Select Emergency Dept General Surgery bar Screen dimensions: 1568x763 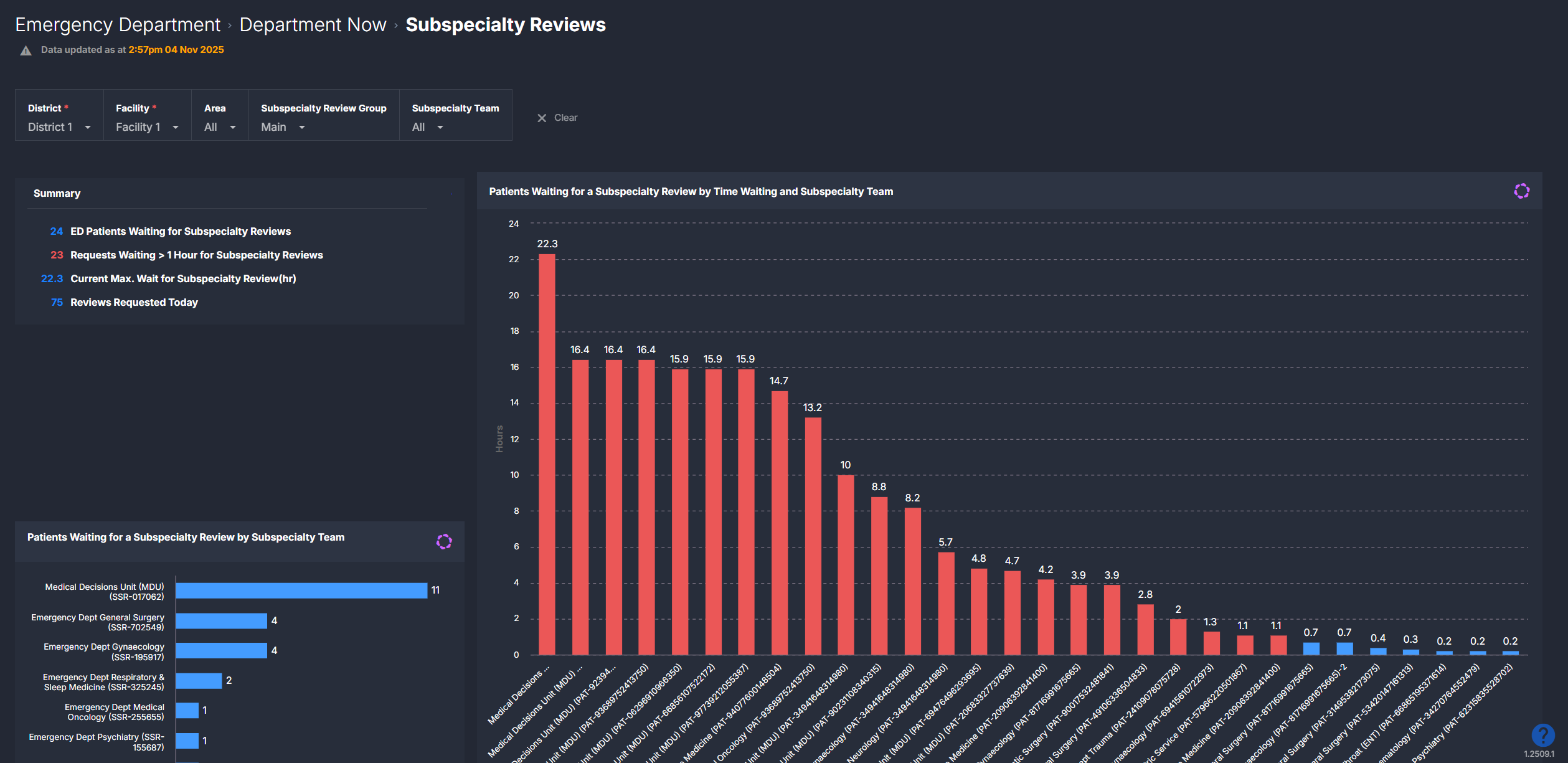pyautogui.click(x=221, y=620)
